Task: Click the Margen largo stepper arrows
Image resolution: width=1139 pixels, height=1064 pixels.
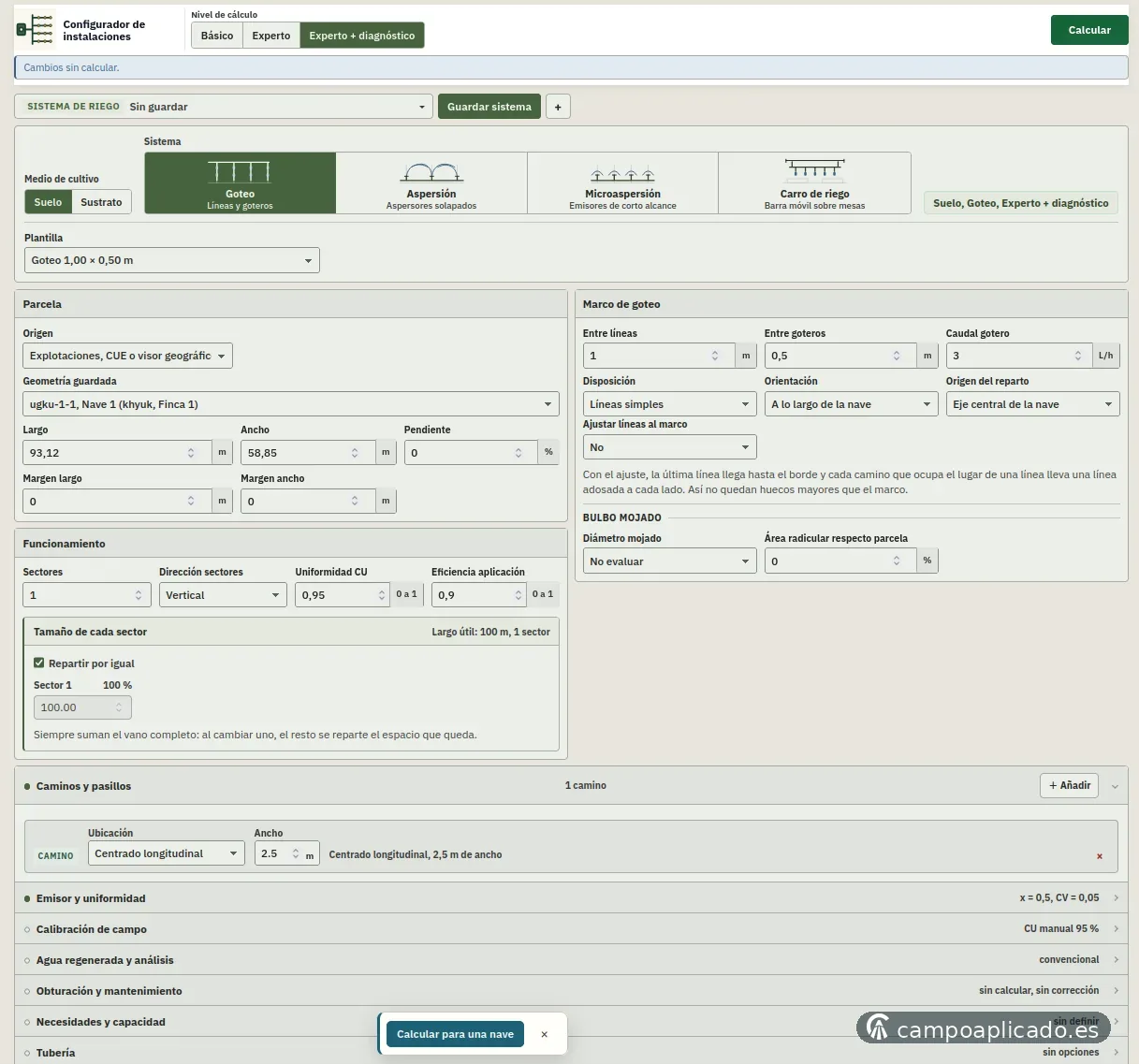Action: [x=191, y=502]
